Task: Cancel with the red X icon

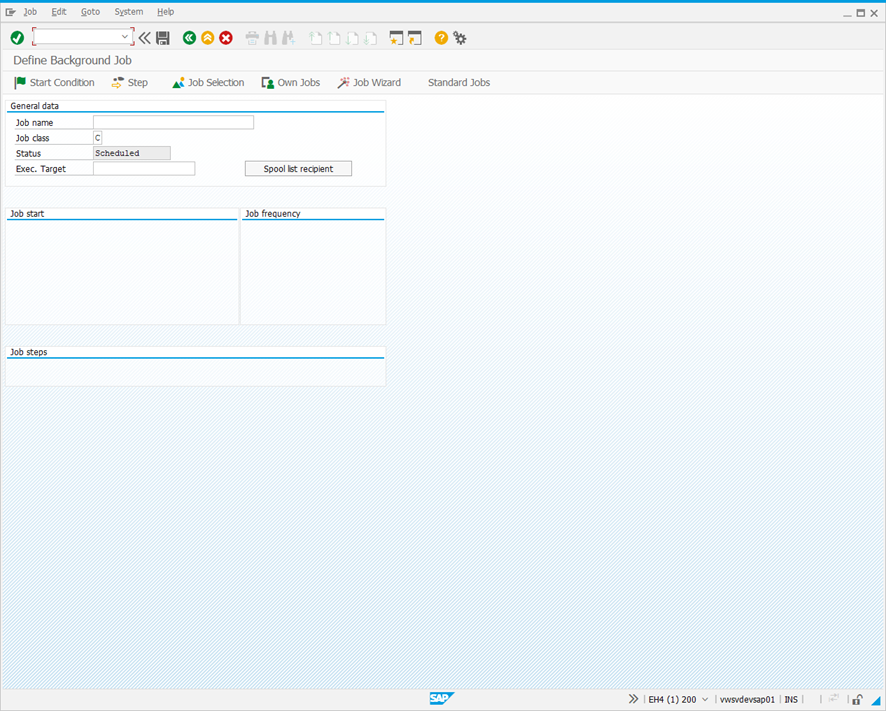Action: click(x=225, y=37)
